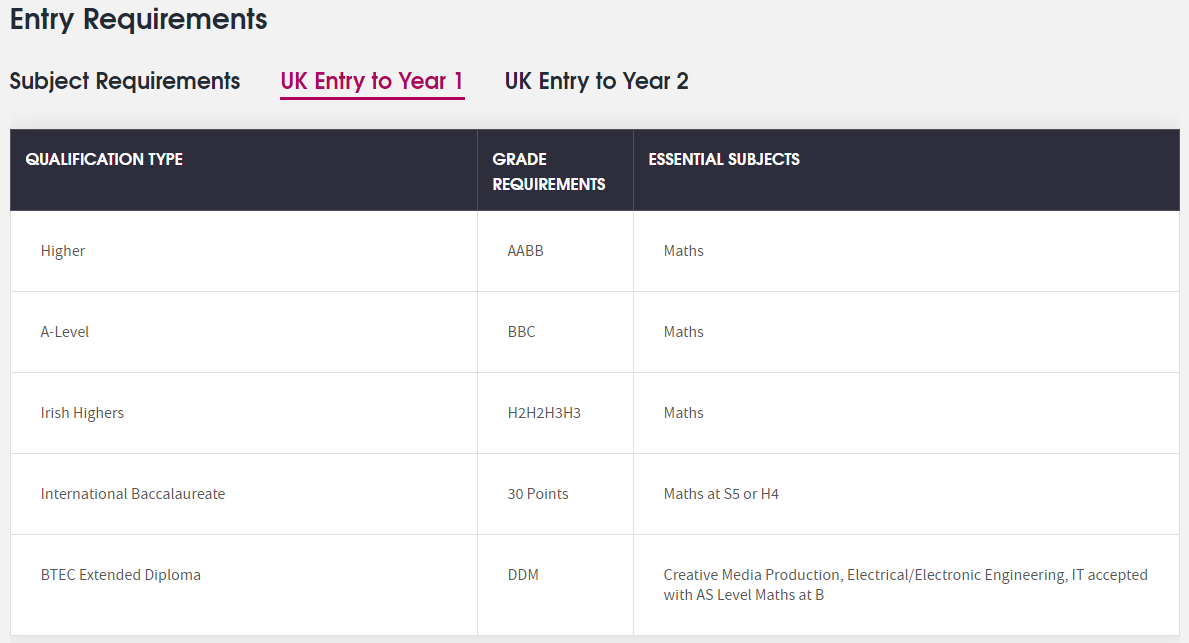Click the BBC grade requirement
Screen dimensions: 1189x643
coord(521,332)
